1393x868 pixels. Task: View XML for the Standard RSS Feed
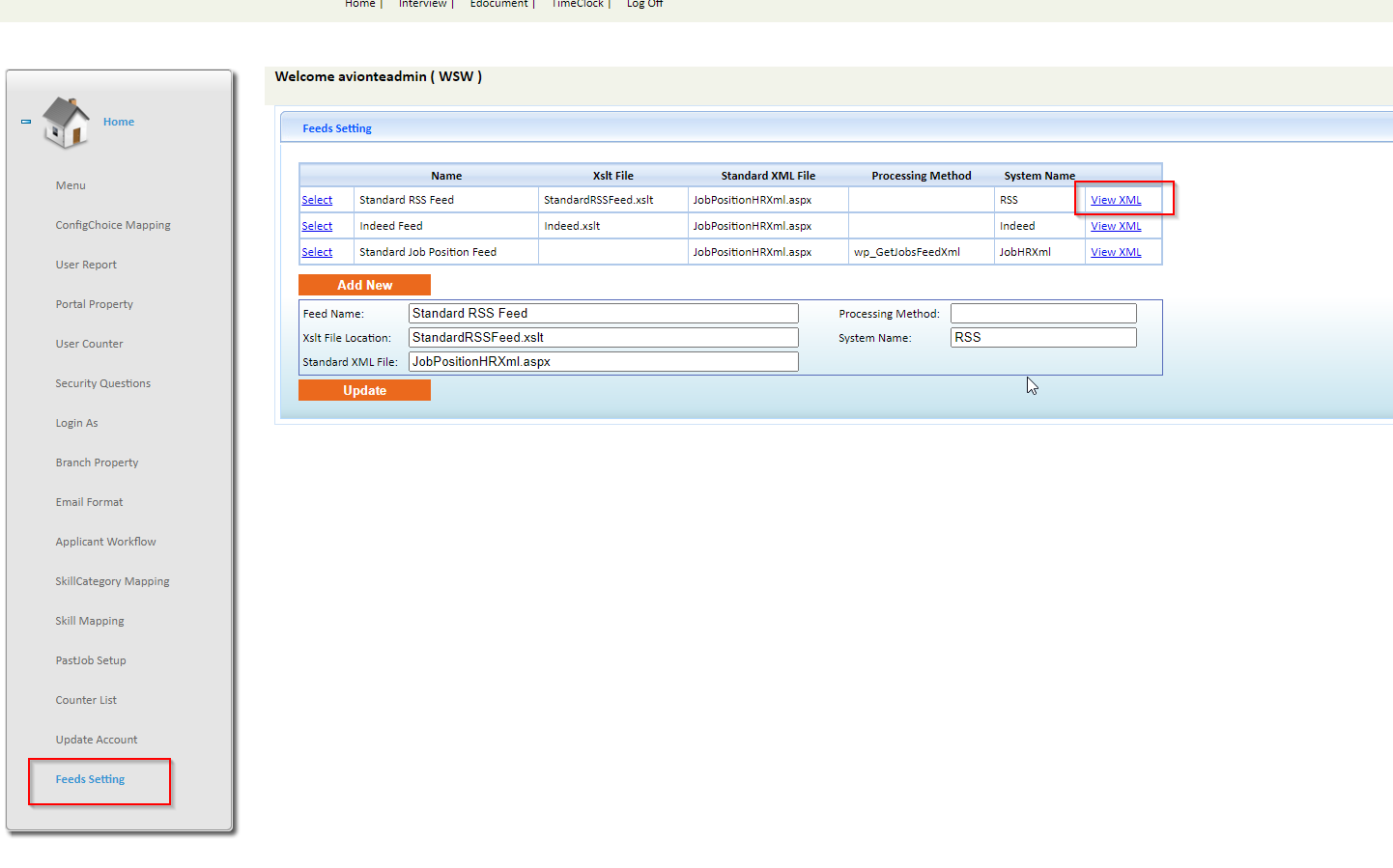point(1115,200)
